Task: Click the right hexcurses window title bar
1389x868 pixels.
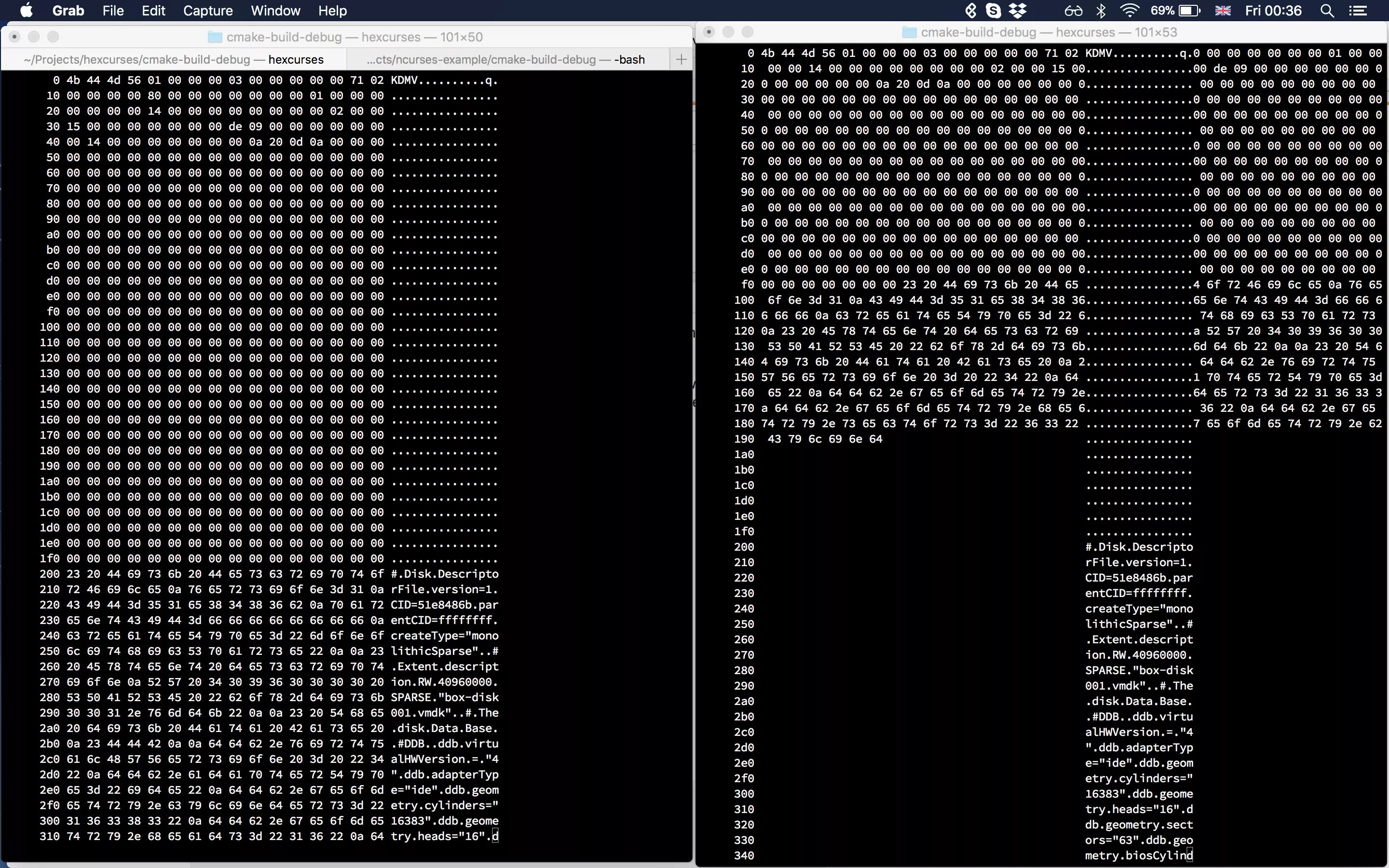Action: [1048, 32]
